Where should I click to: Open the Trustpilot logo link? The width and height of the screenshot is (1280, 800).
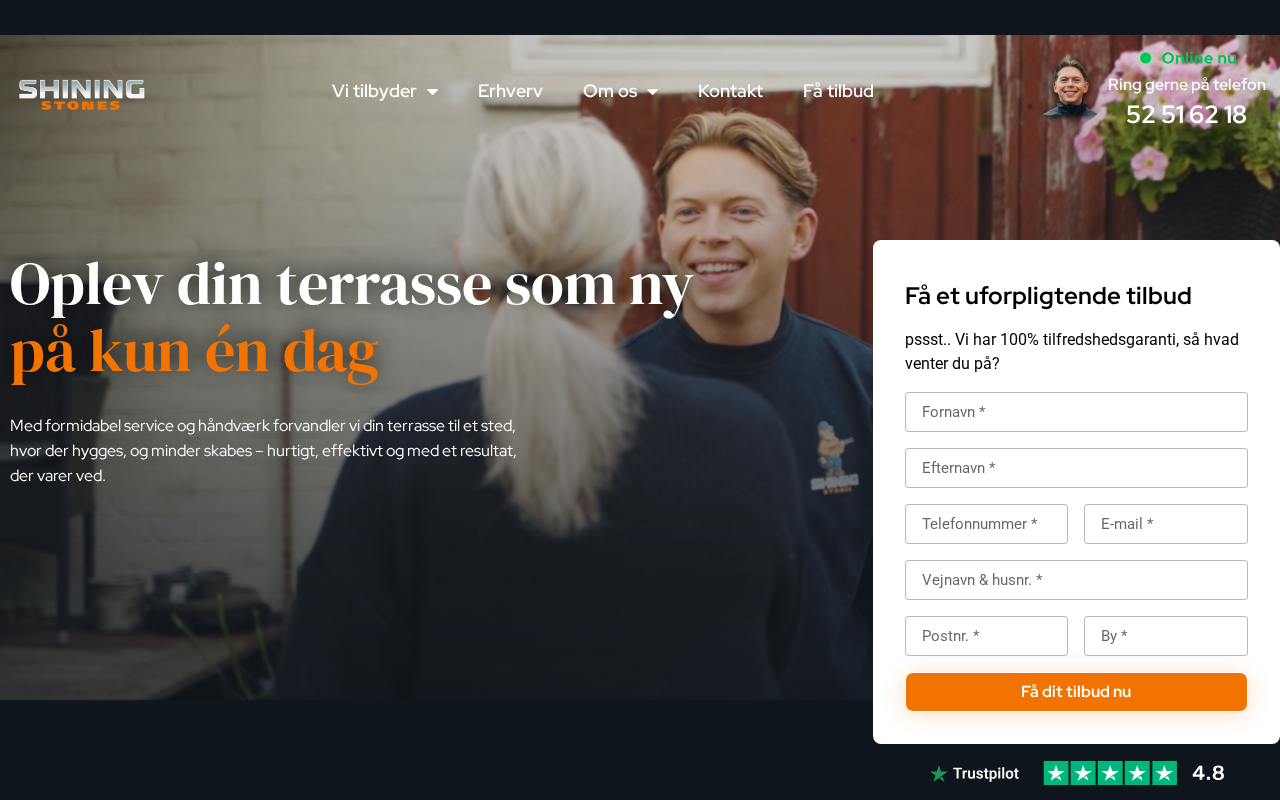975,774
